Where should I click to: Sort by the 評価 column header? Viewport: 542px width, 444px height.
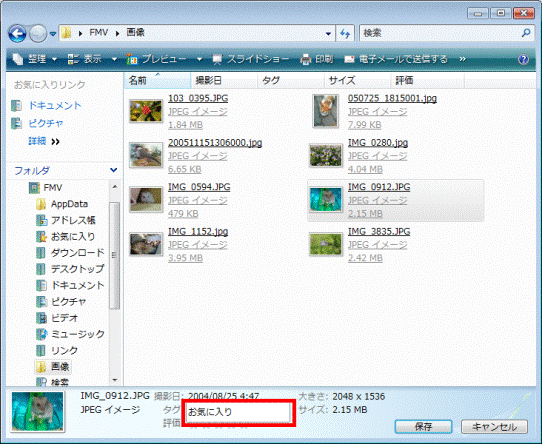coord(428,81)
